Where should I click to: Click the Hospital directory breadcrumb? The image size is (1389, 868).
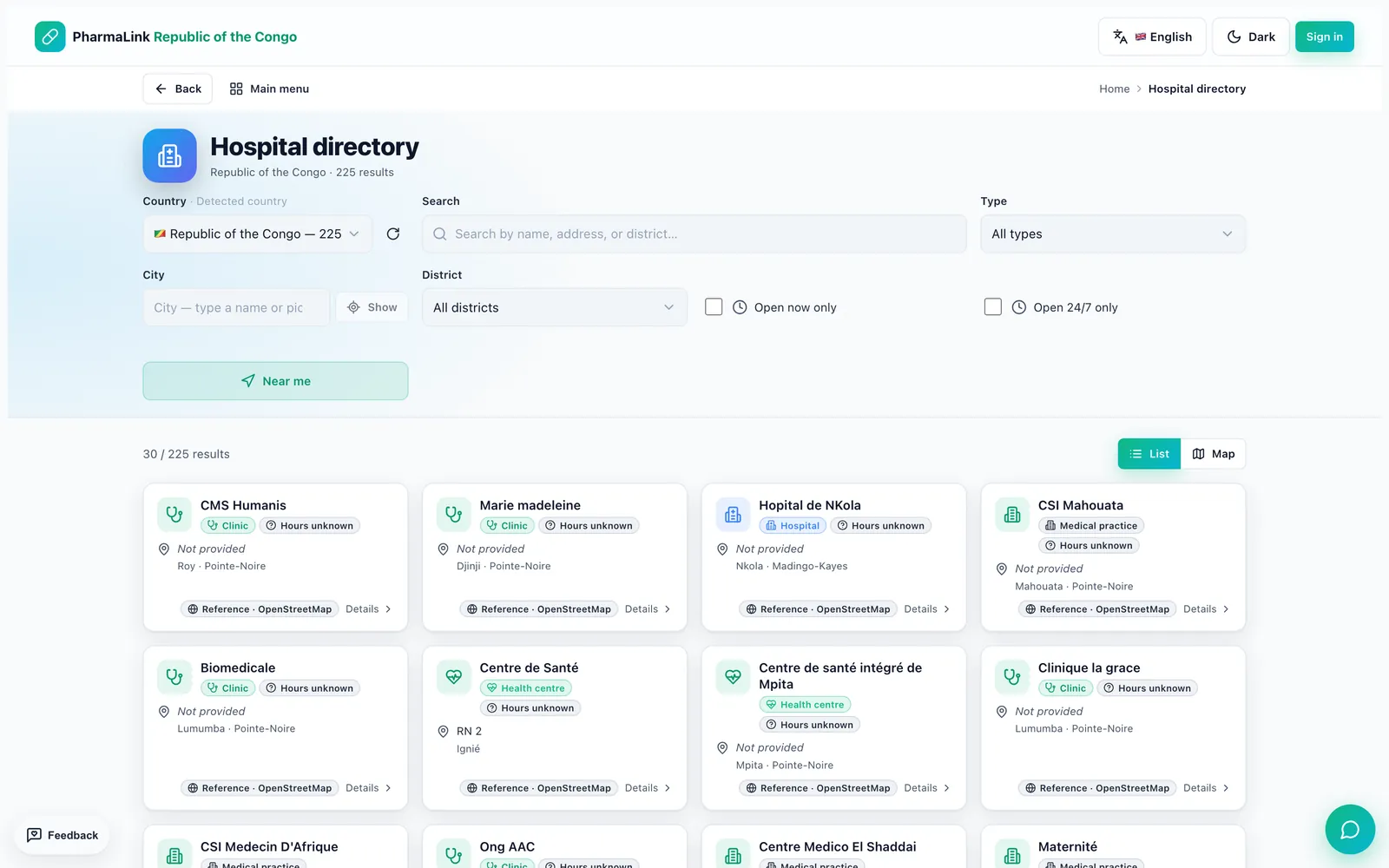[1197, 89]
